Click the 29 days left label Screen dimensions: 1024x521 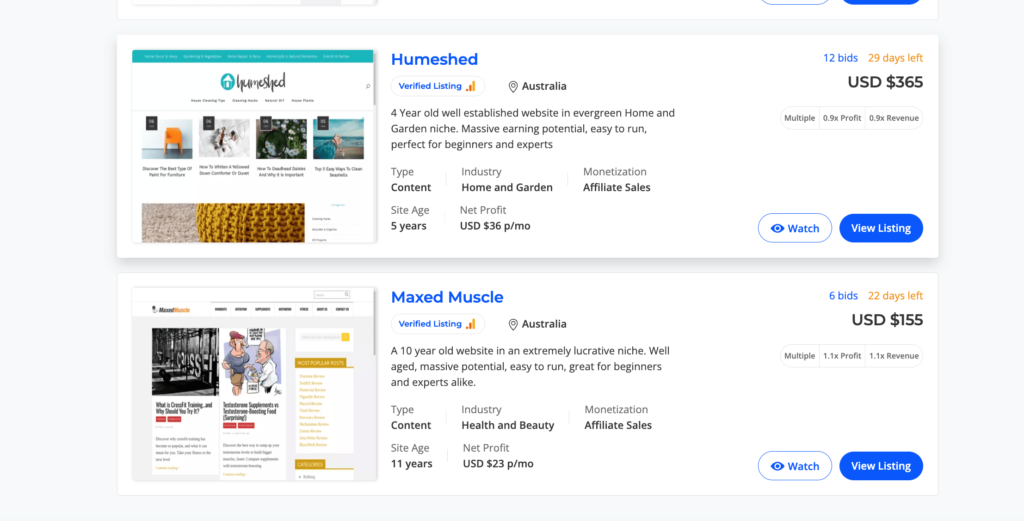(x=895, y=58)
